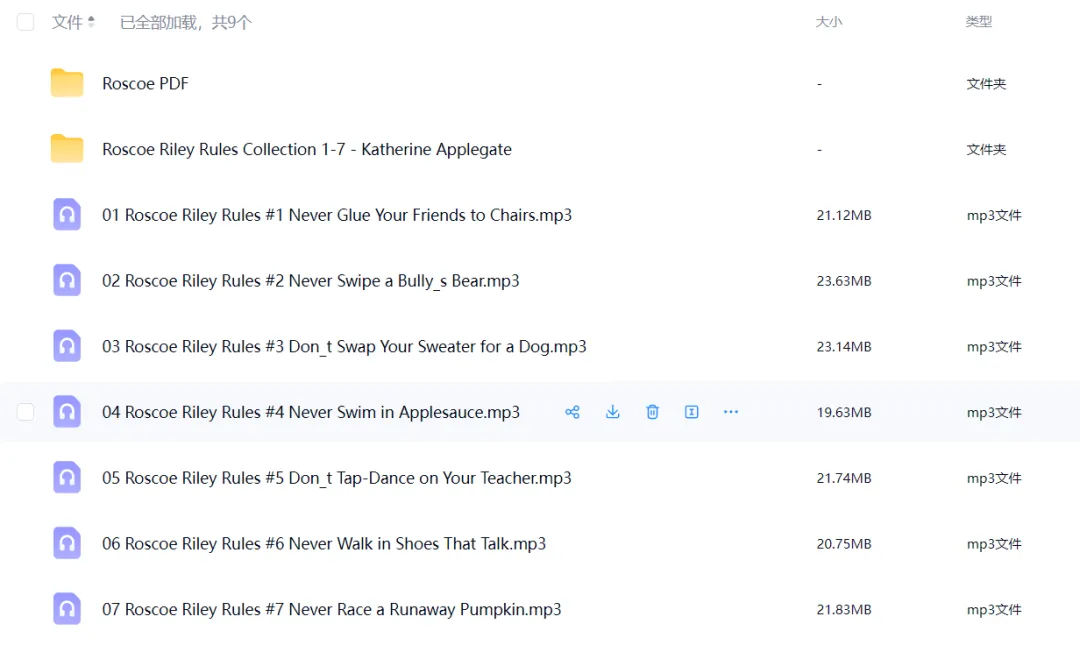Screen dimensions: 1080x652
Task: Delete the 04 Never Swim in Applesauce file
Action: tap(652, 412)
